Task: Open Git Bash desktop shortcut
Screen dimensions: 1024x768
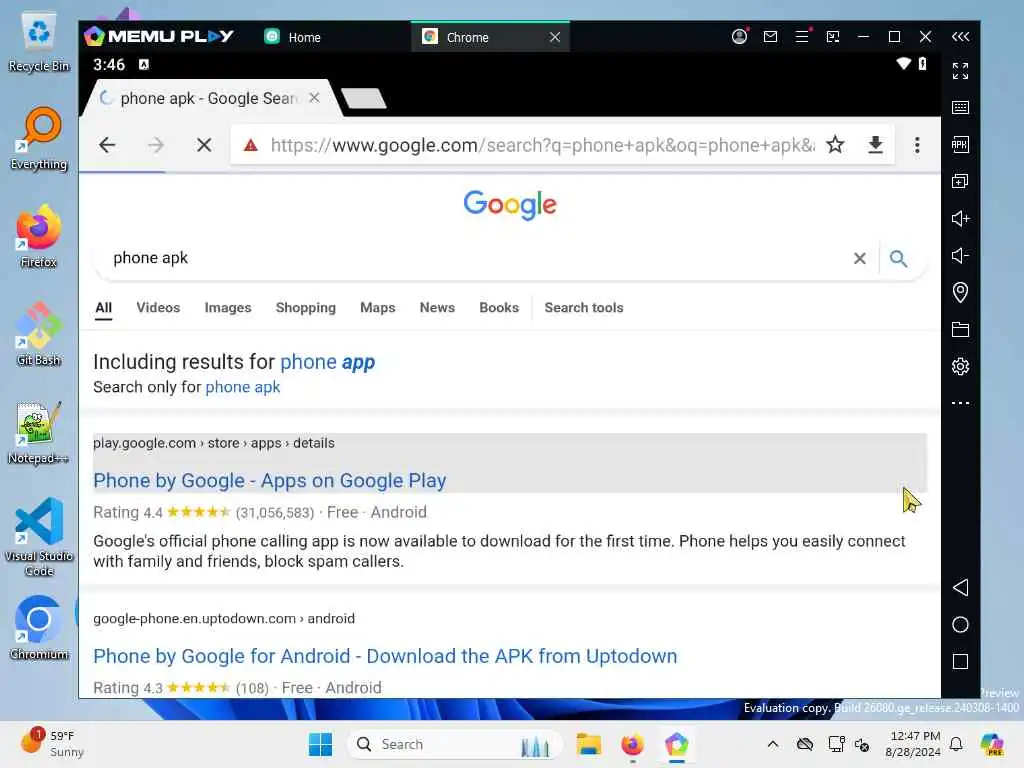Action: click(39, 334)
